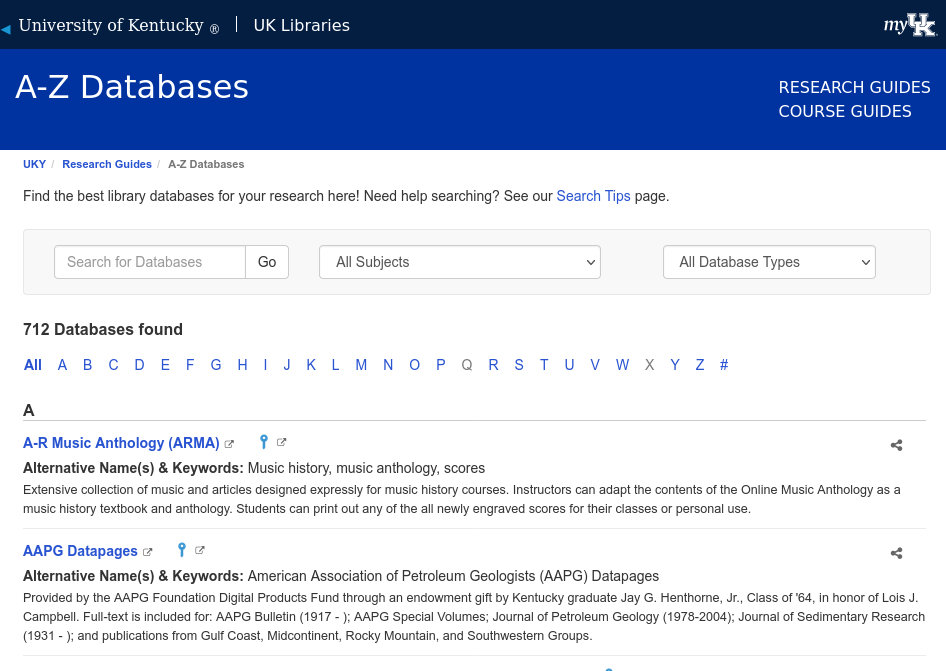
Task: Select the All letter filter
Action: (x=33, y=365)
